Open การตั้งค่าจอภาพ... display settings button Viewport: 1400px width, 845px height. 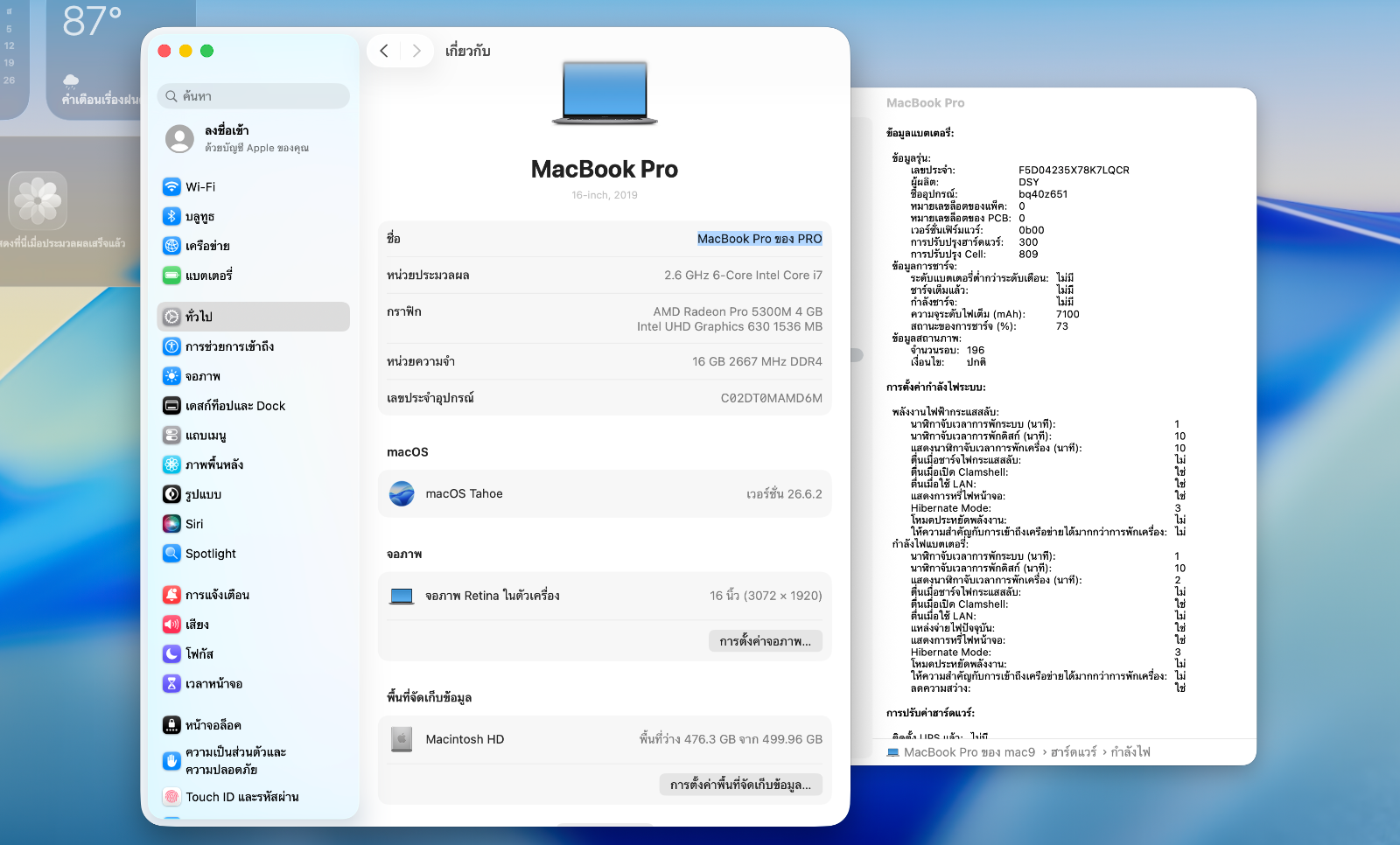[766, 641]
